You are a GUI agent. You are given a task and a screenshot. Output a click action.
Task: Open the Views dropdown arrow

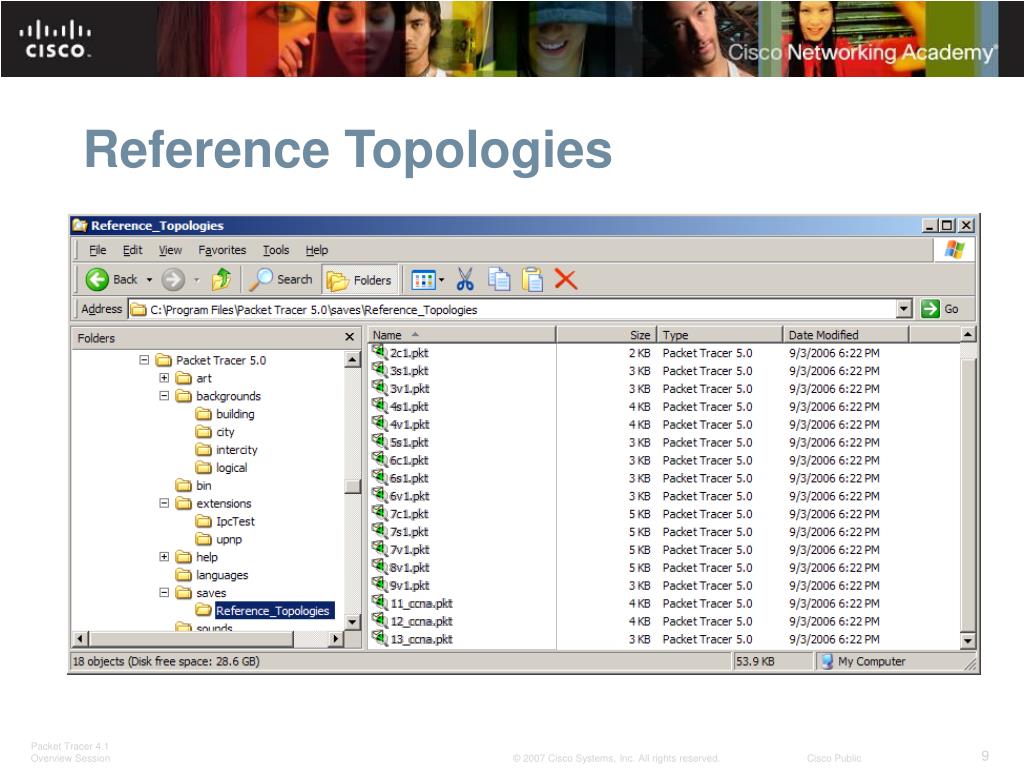[x=441, y=280]
